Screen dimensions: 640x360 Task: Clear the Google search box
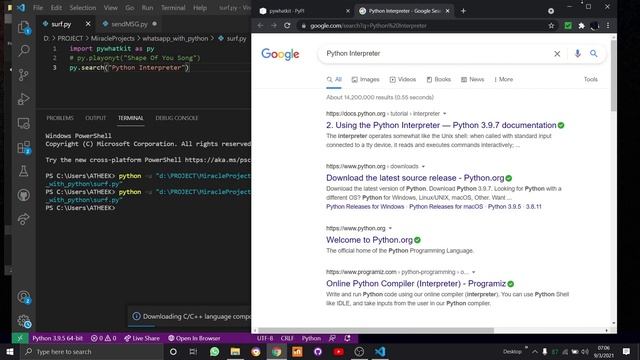(557, 53)
